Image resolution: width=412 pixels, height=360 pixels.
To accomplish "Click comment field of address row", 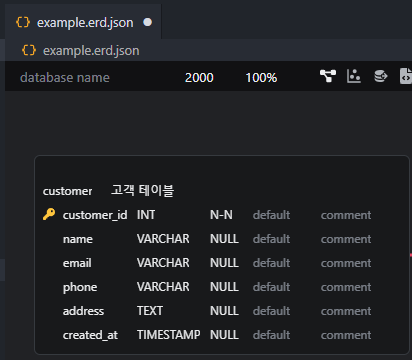I will [346, 311].
